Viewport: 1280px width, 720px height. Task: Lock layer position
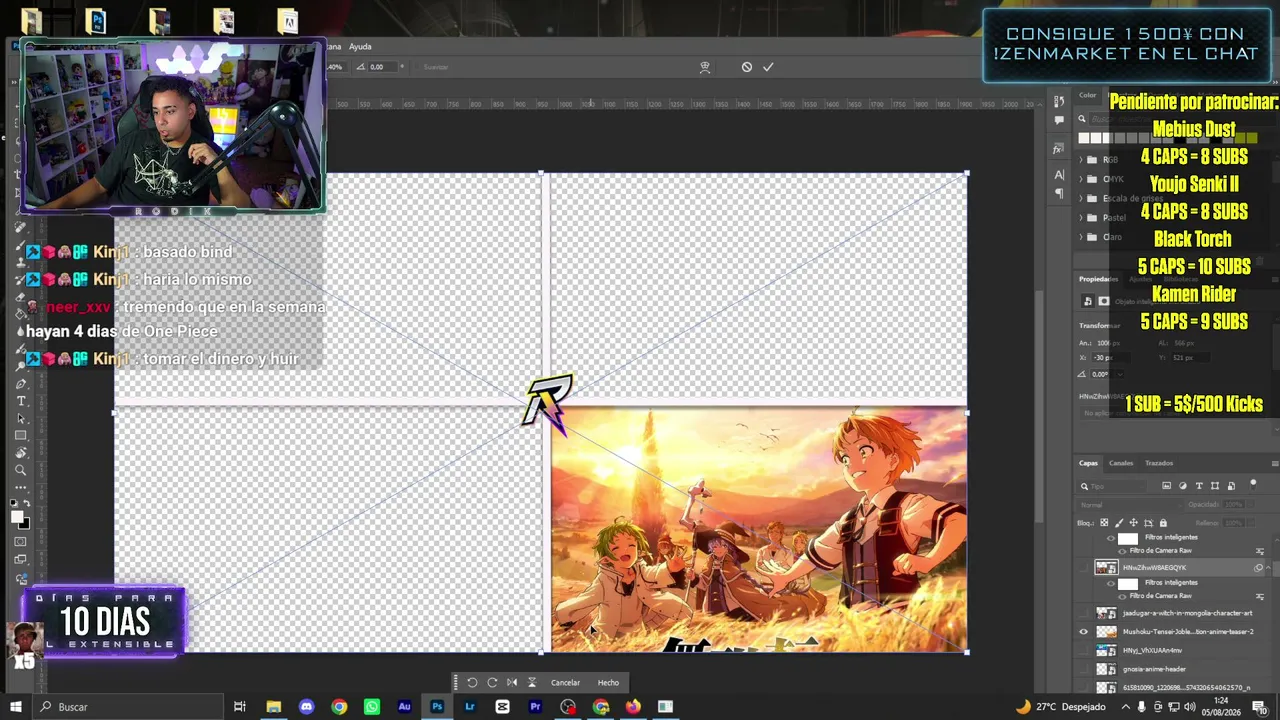[1133, 523]
